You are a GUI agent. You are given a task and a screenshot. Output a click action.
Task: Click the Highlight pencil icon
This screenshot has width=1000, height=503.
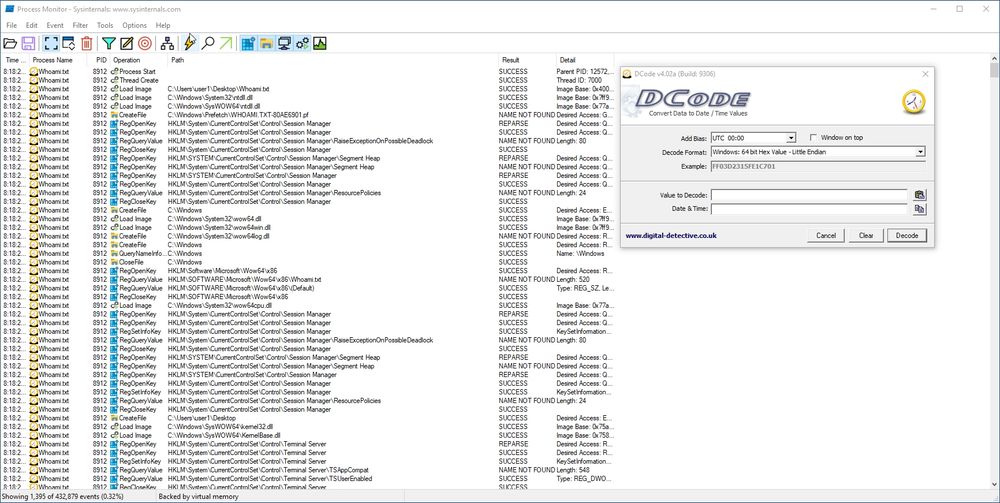click(127, 43)
